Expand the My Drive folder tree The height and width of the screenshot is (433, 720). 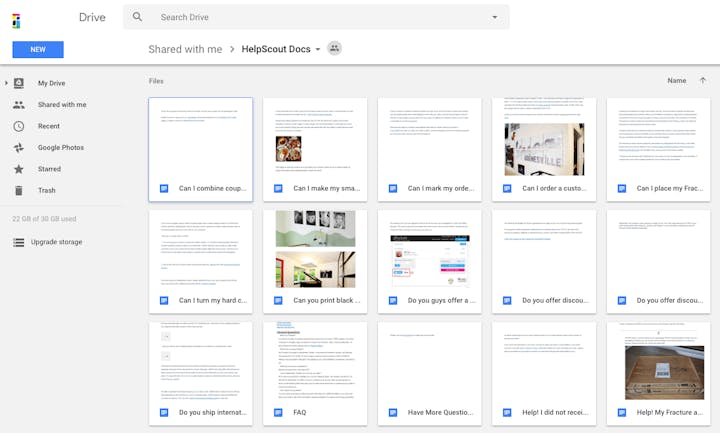coord(6,83)
